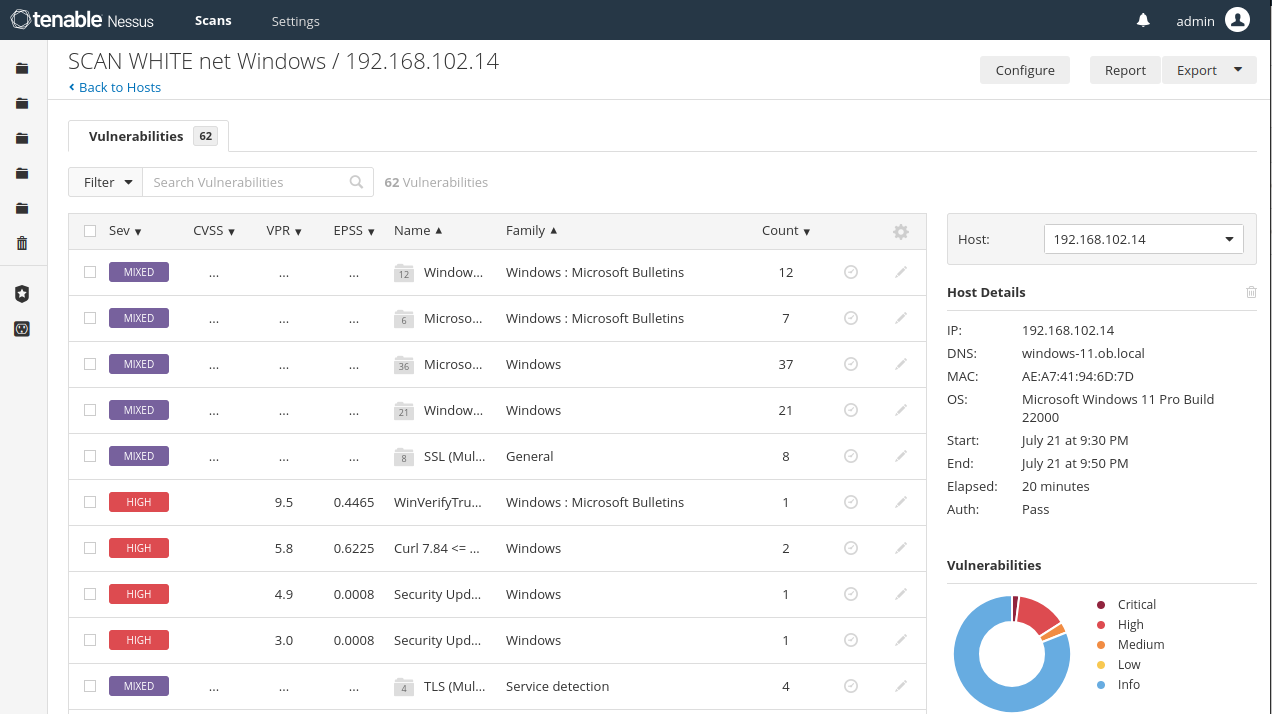Open the Filter dropdown
This screenshot has width=1272, height=714.
[105, 182]
